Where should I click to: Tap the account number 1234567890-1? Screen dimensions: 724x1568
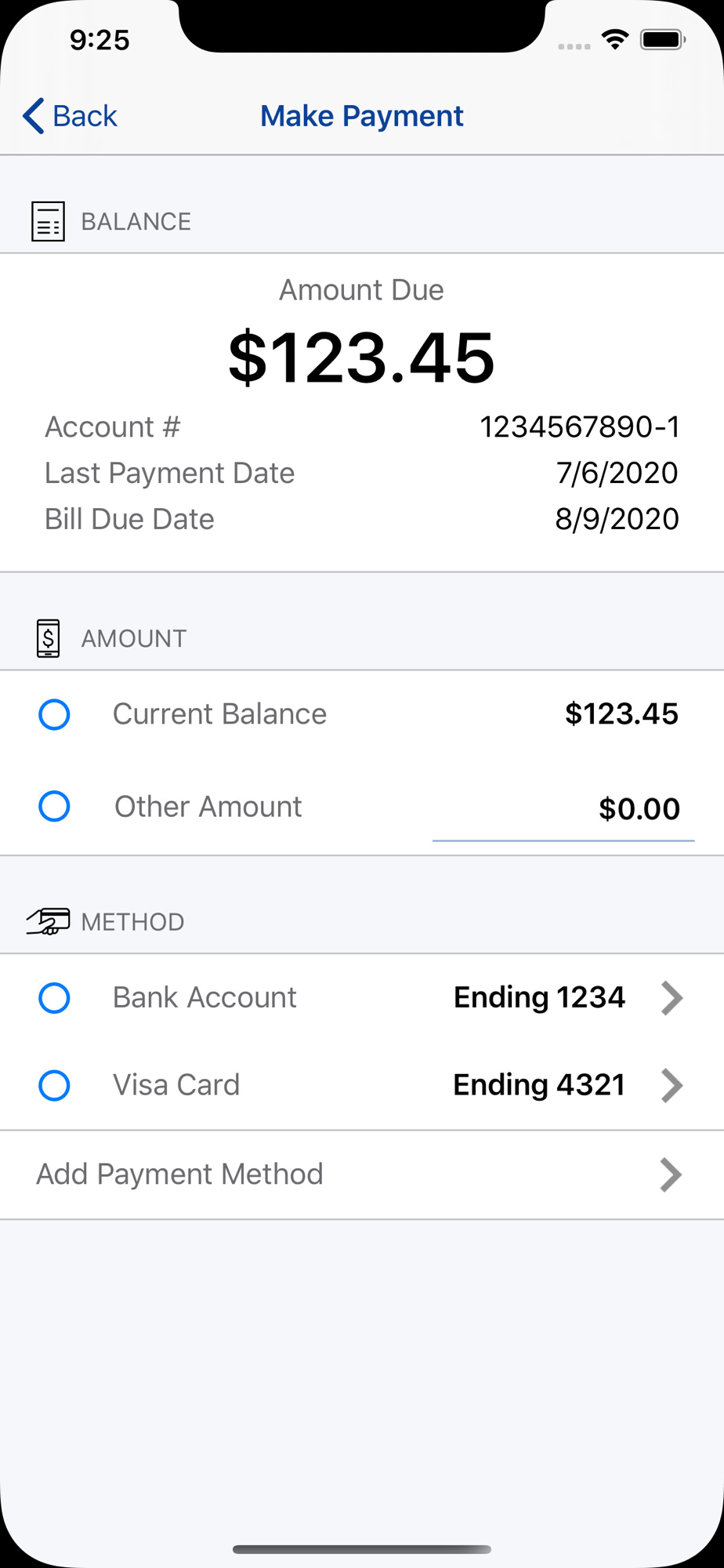(x=579, y=427)
